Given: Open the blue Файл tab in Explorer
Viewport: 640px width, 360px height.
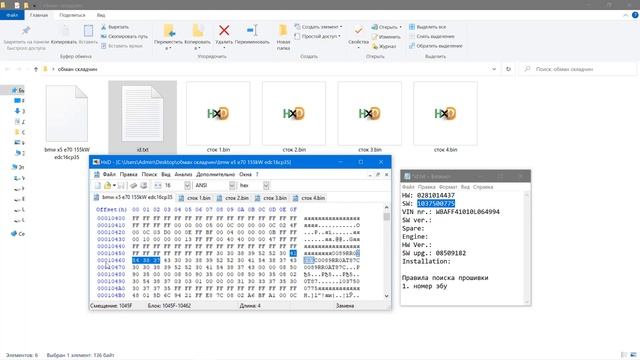Looking at the screenshot, I should pyautogui.click(x=12, y=15).
